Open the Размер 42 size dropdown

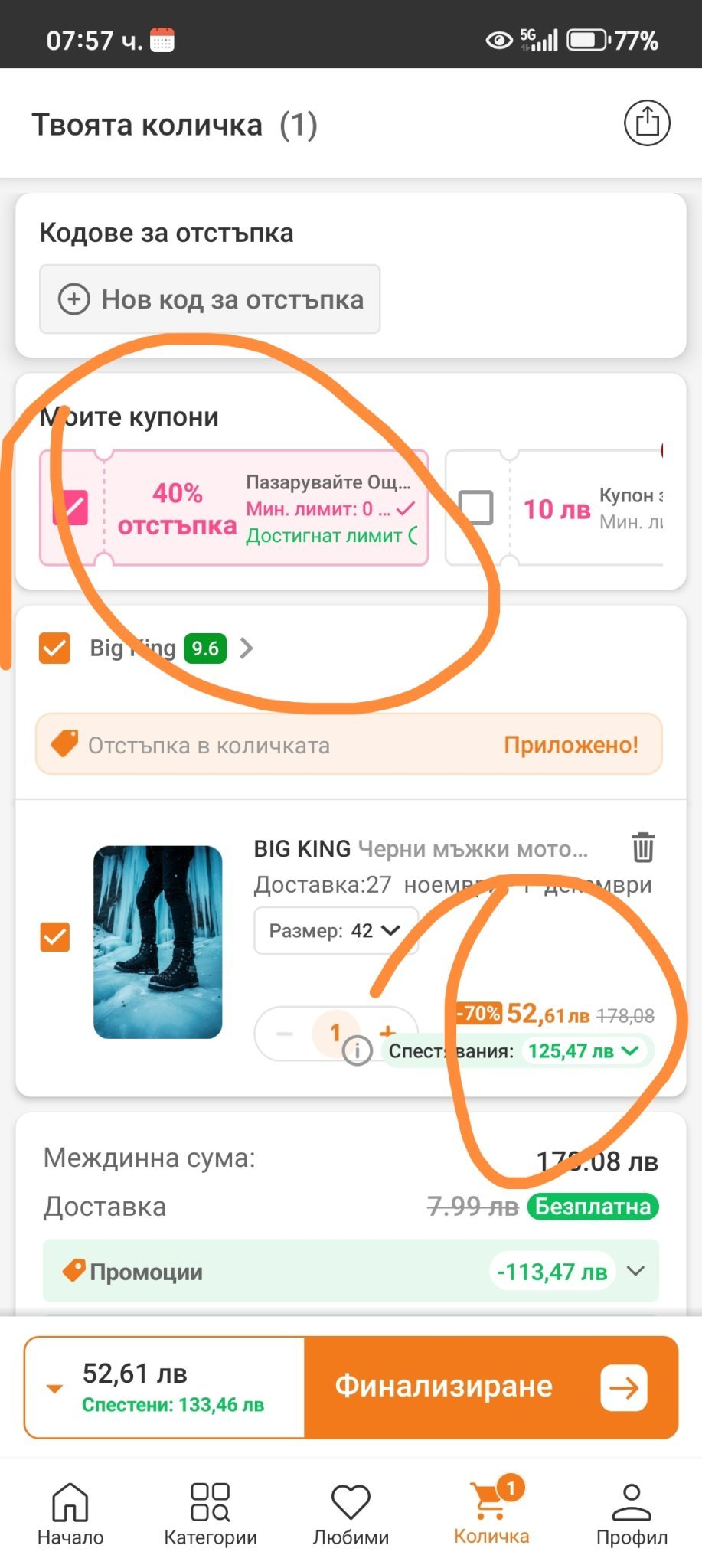(335, 931)
